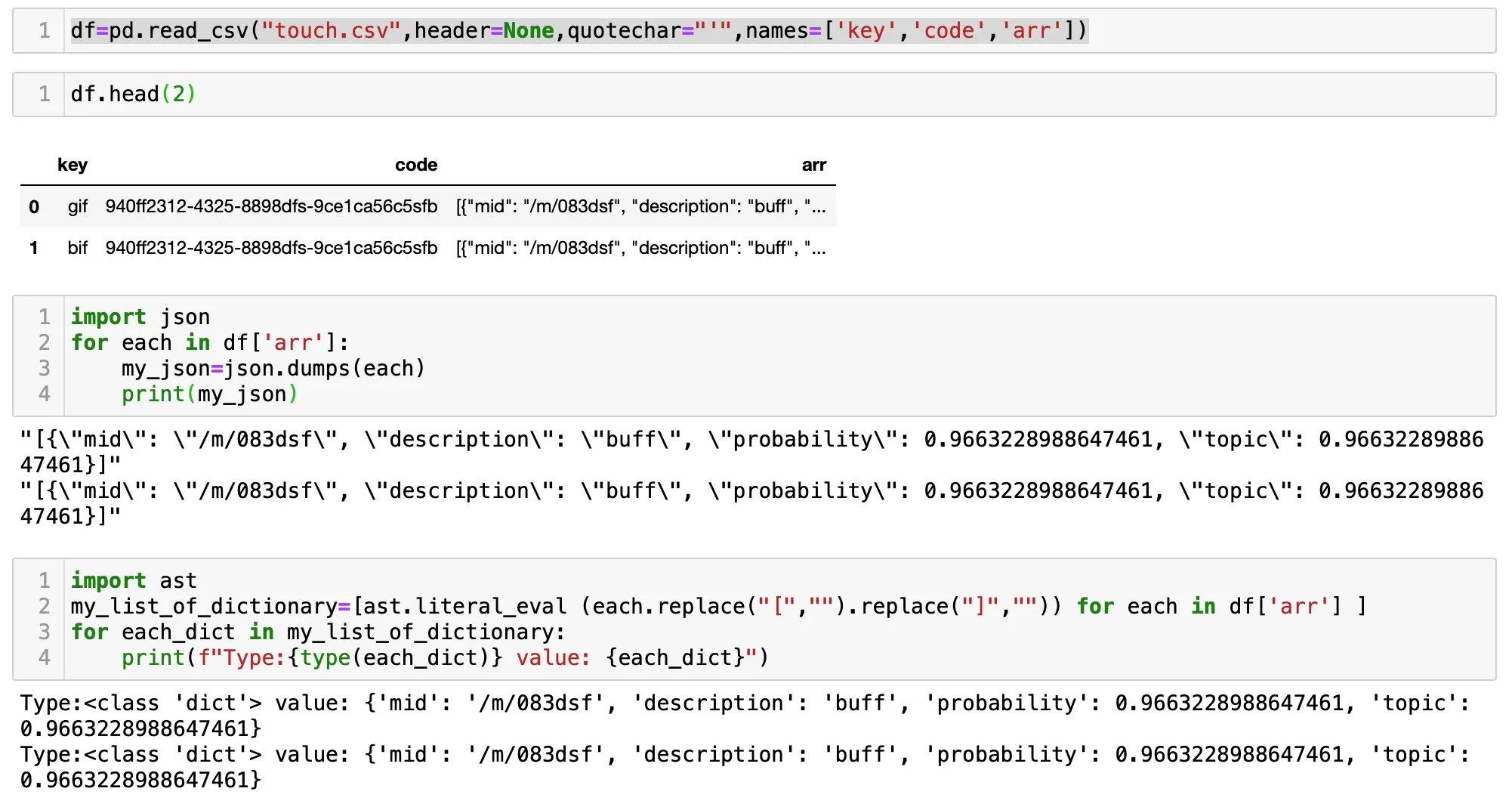Click the df.head(2) code cell
This screenshot has height=807, width=1512.
click(x=754, y=94)
